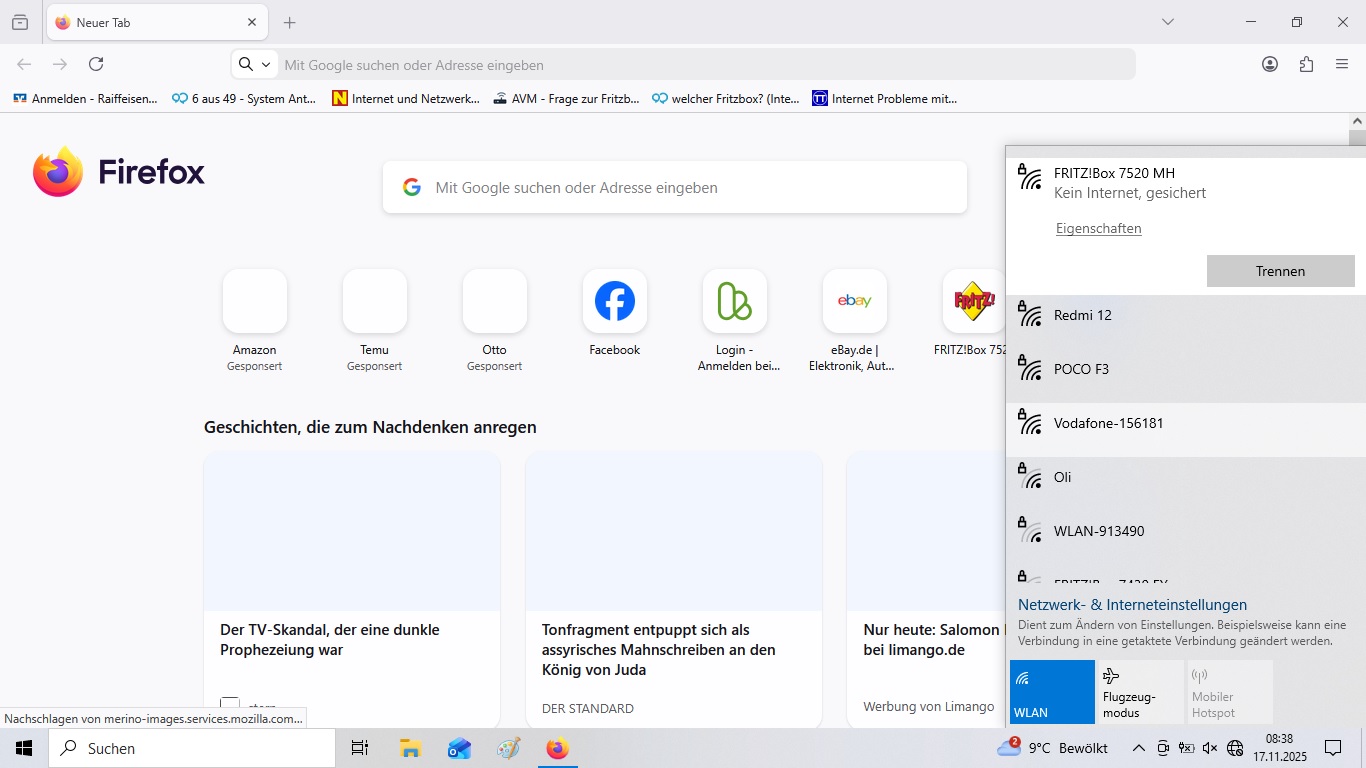Viewport: 1366px width, 768px height.
Task: Open the weather widget 9°C Bewölkt
Action: (1053, 748)
